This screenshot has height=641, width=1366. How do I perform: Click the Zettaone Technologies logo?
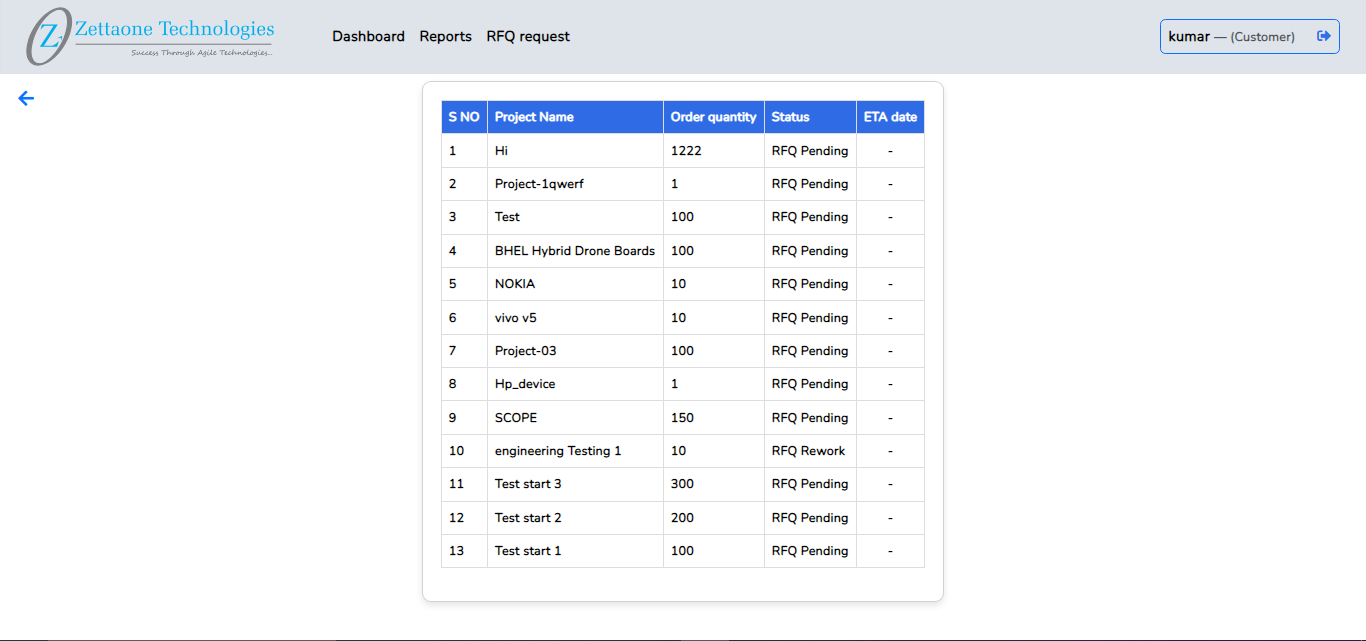coord(151,37)
